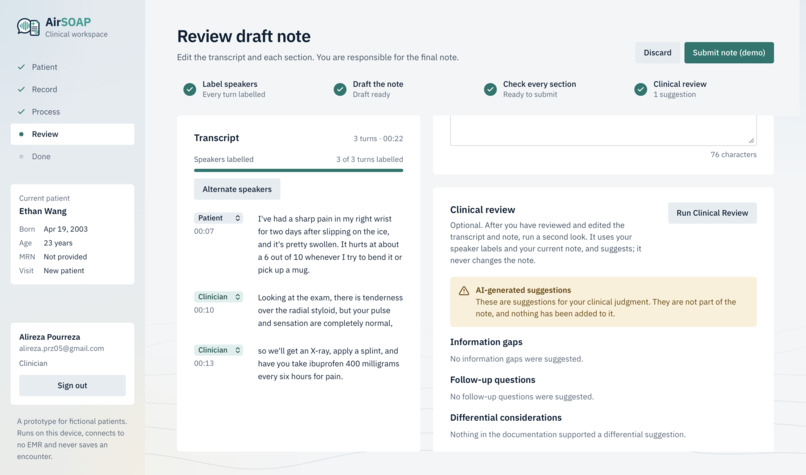Run Clinical Review
Image resolution: width=806 pixels, height=475 pixels.
(x=712, y=213)
